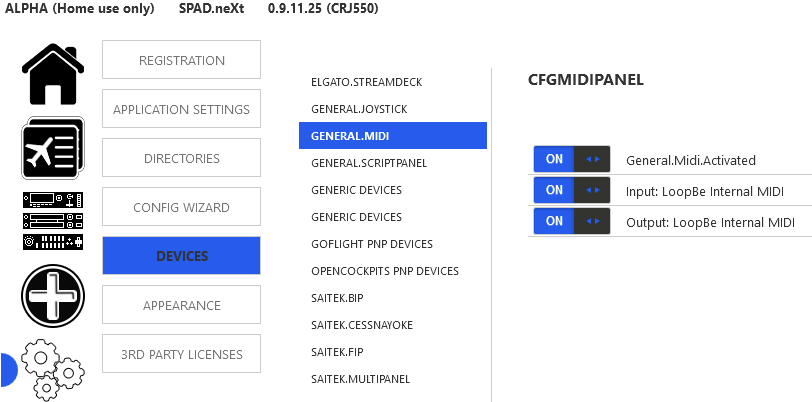This screenshot has width=812, height=402.
Task: Go to the Home house icon
Action: 53,74
